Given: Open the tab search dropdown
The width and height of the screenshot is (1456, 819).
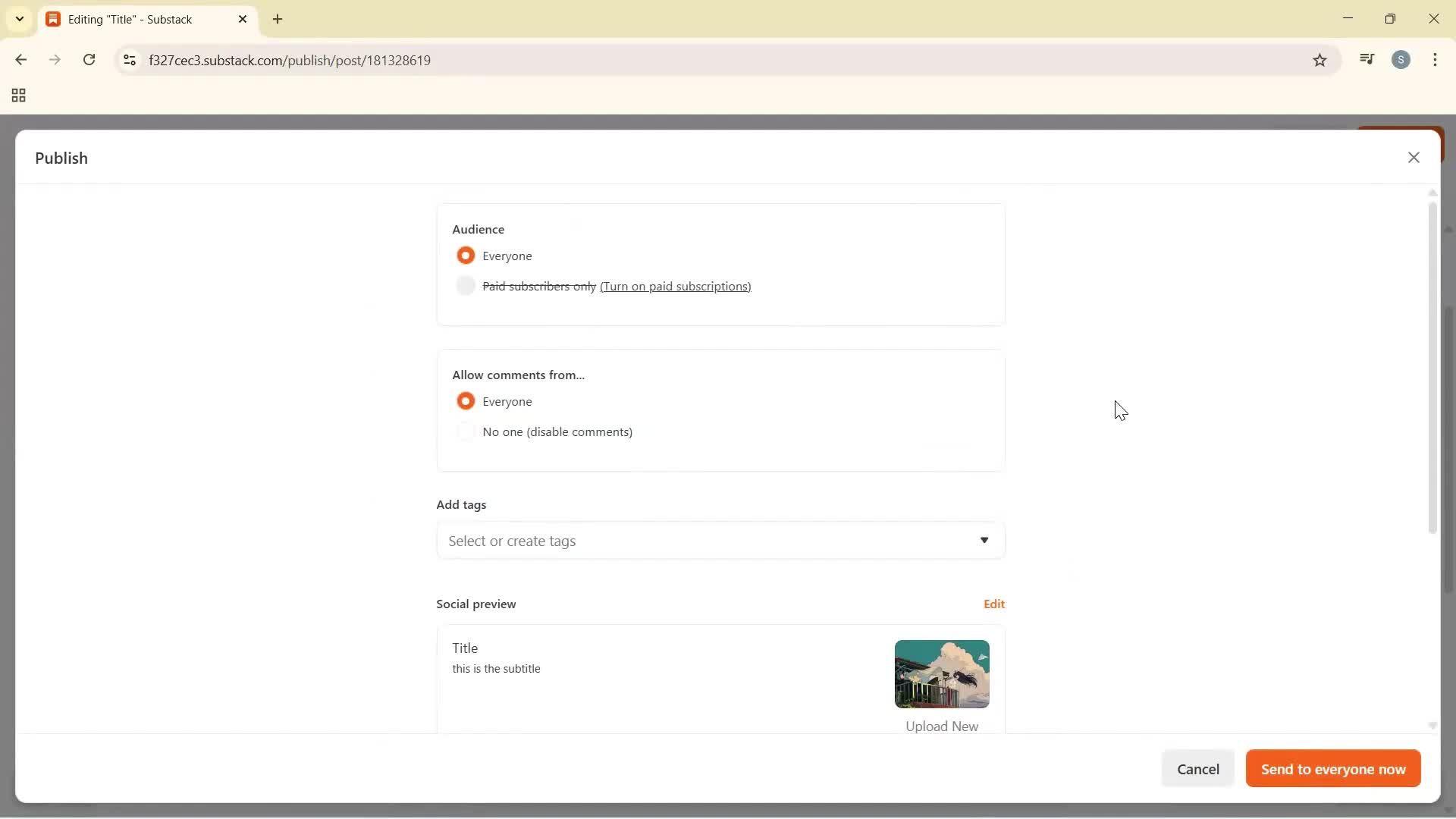Looking at the screenshot, I should [x=19, y=19].
